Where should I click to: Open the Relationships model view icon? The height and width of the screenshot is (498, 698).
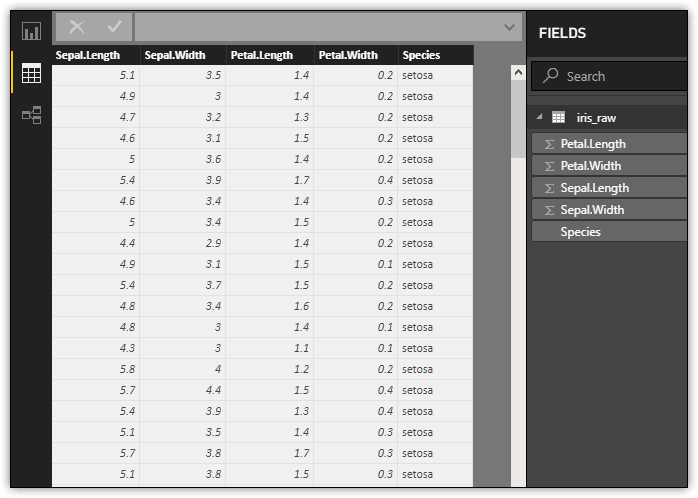click(x=31, y=116)
